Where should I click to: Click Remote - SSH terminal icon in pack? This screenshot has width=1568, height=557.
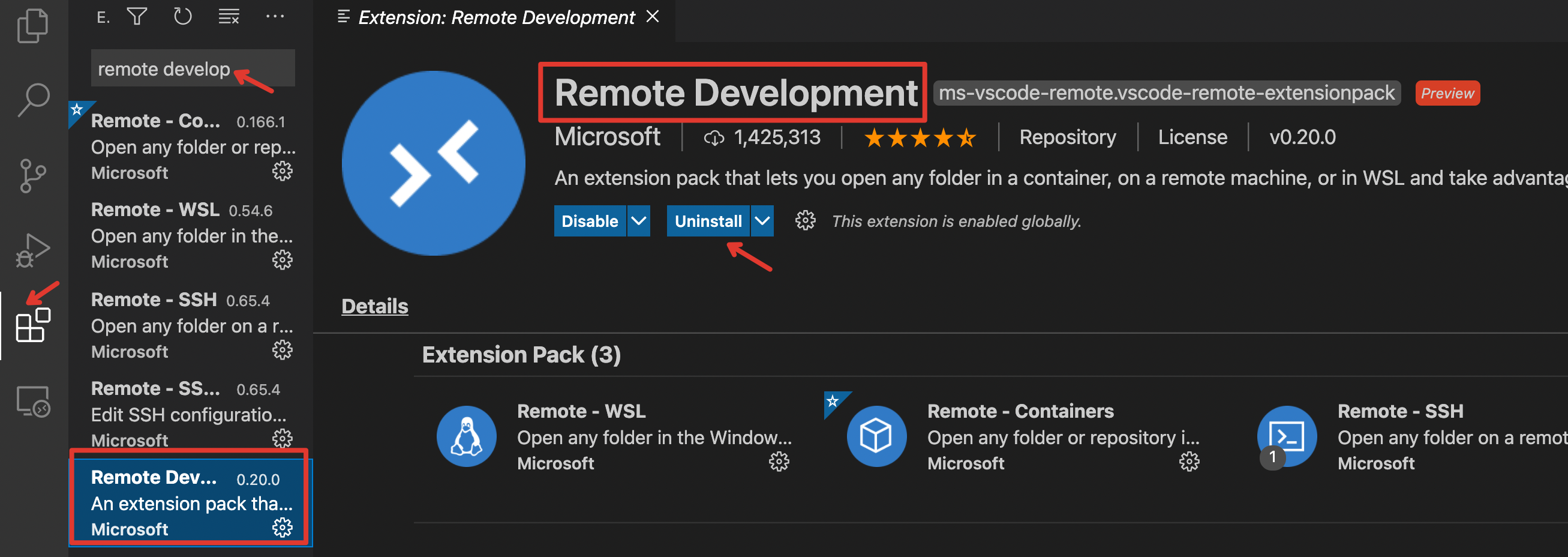1287,436
